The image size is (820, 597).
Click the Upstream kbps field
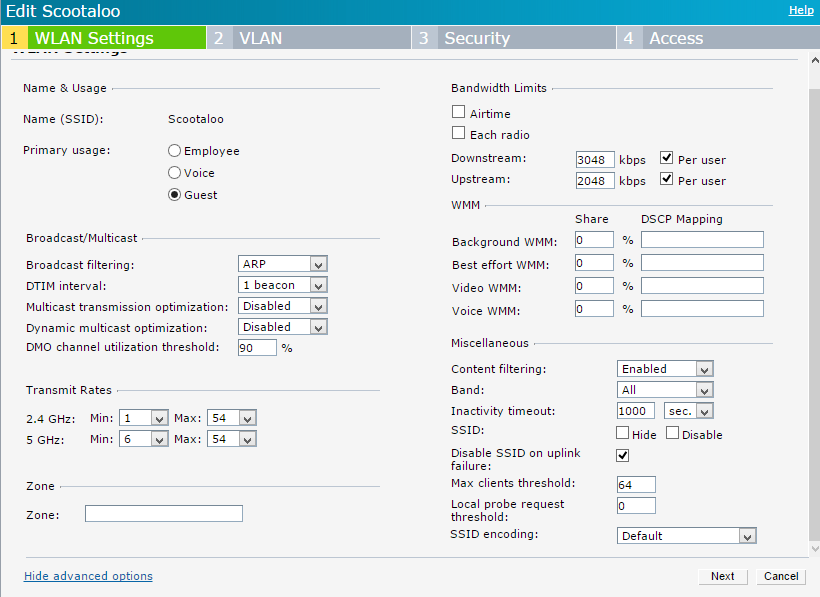(x=595, y=181)
